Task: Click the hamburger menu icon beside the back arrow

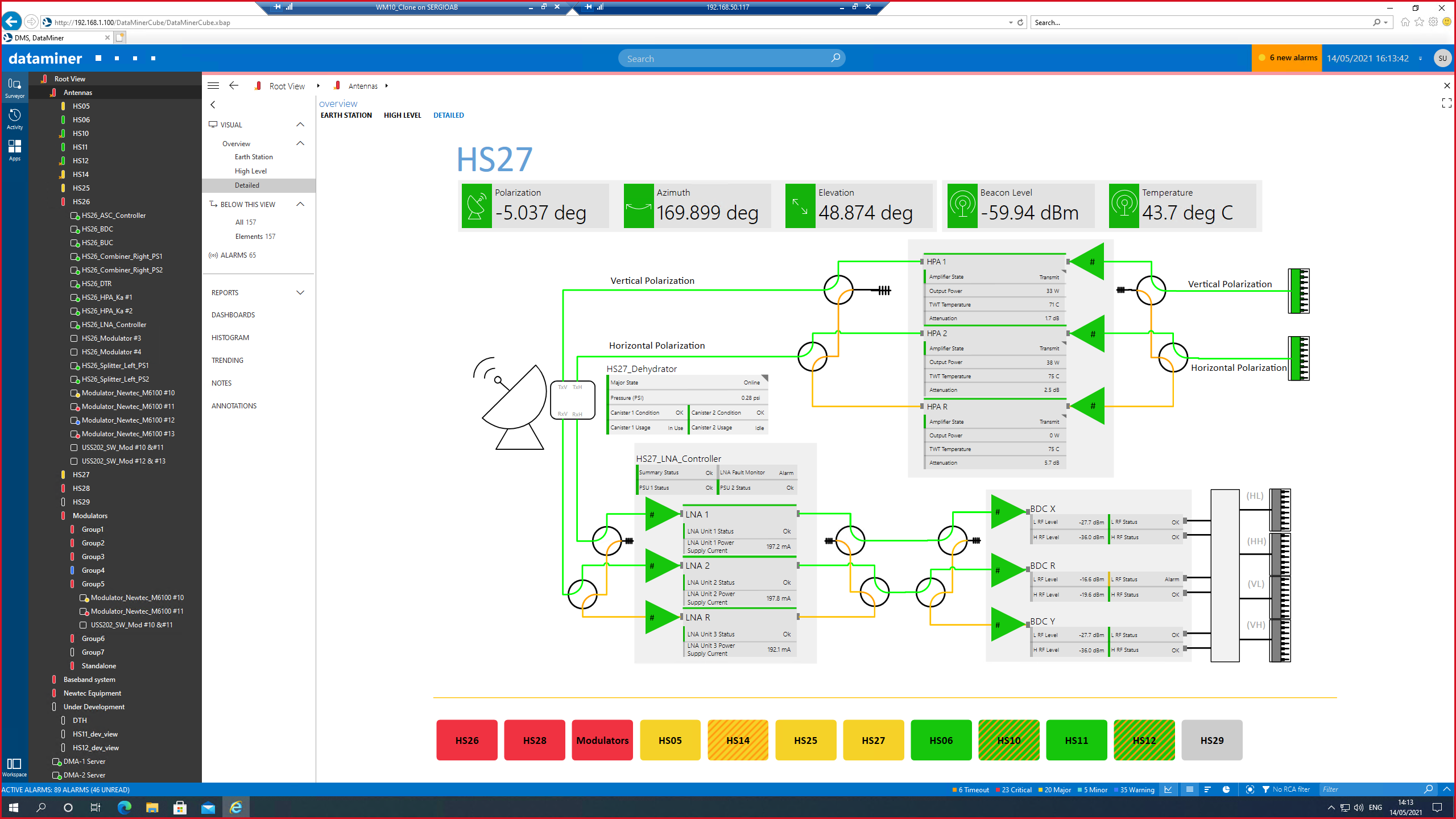Action: (x=213, y=86)
